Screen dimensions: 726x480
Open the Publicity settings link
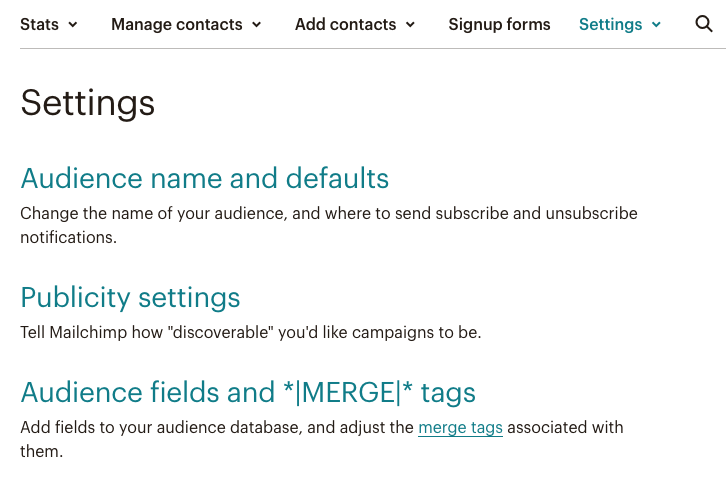(x=130, y=297)
